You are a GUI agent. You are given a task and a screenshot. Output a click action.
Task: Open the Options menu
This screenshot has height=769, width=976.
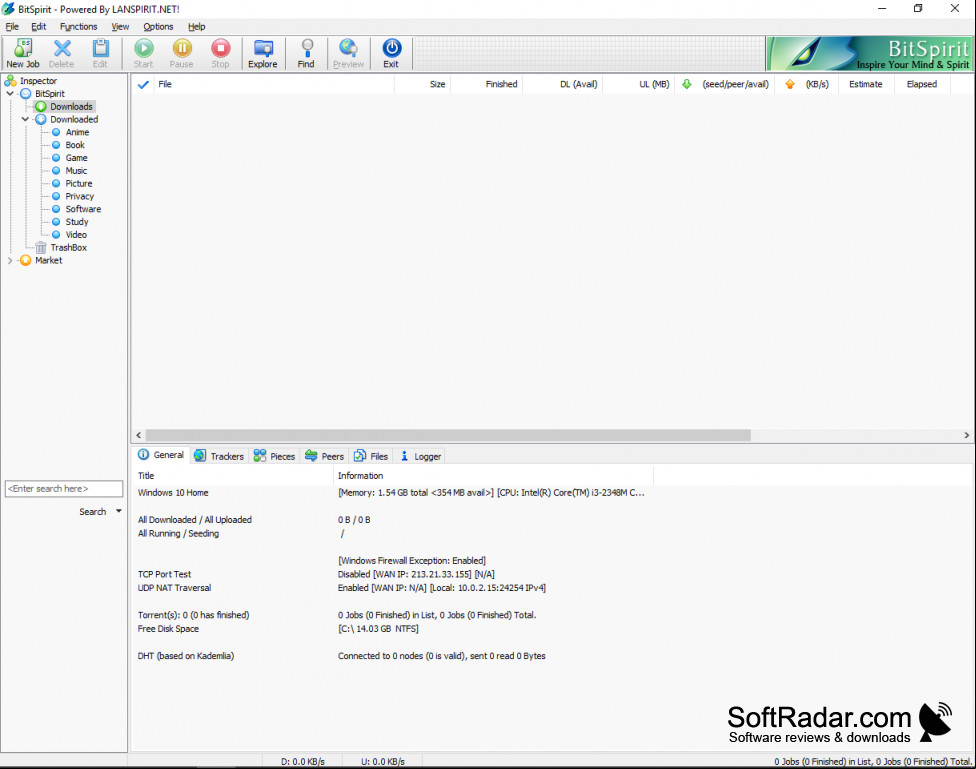158,27
